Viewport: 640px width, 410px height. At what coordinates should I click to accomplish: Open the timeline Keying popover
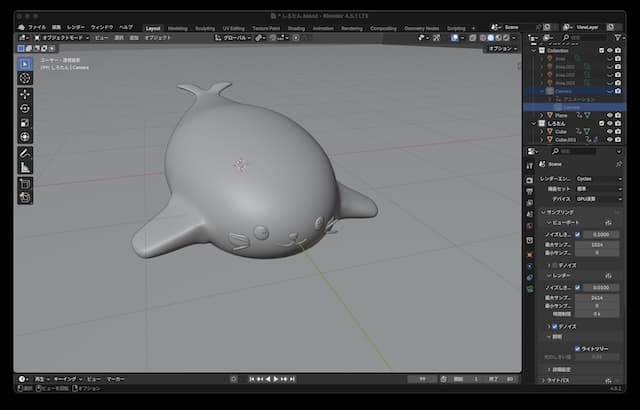pos(68,379)
